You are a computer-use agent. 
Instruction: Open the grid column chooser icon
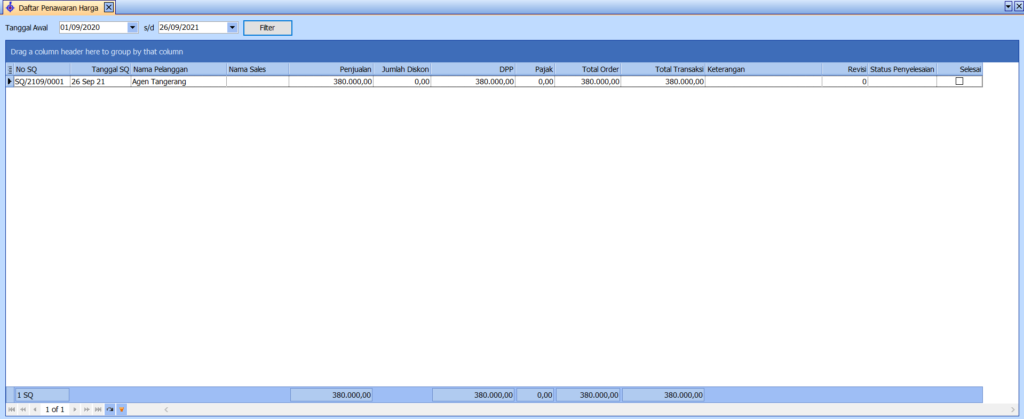(10, 70)
